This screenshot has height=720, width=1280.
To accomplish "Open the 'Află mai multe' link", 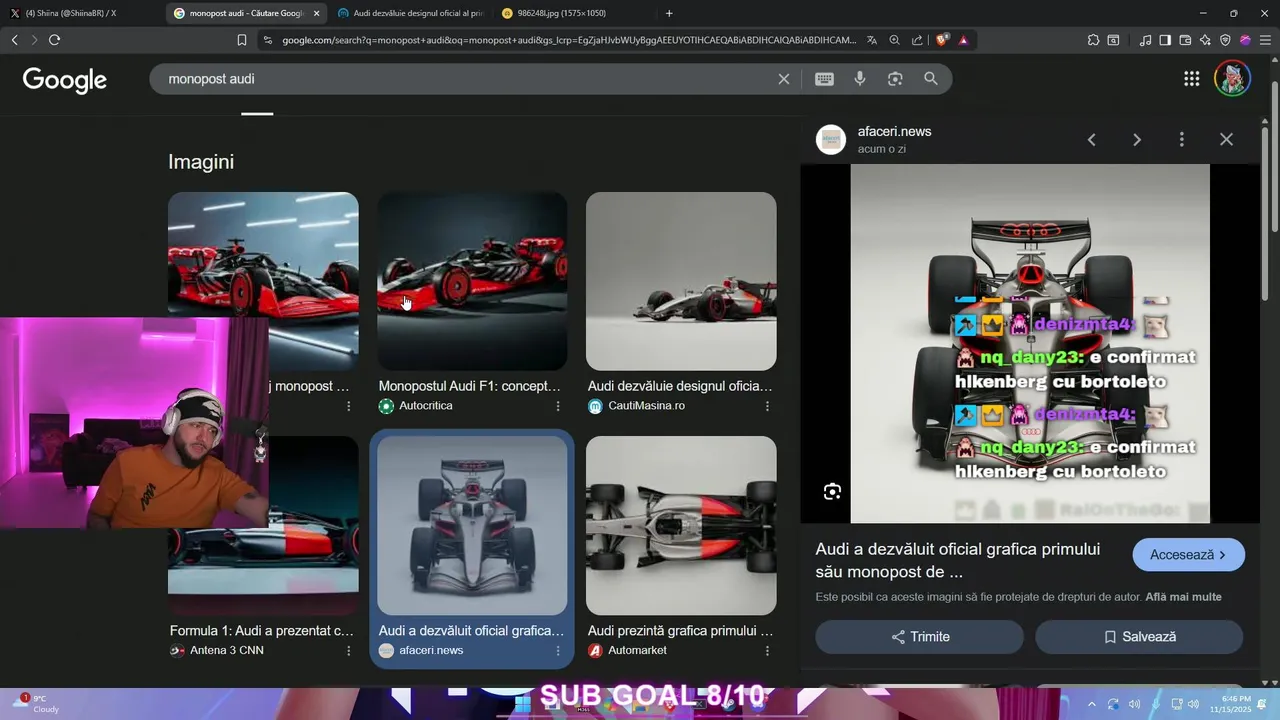I will (x=1183, y=597).
